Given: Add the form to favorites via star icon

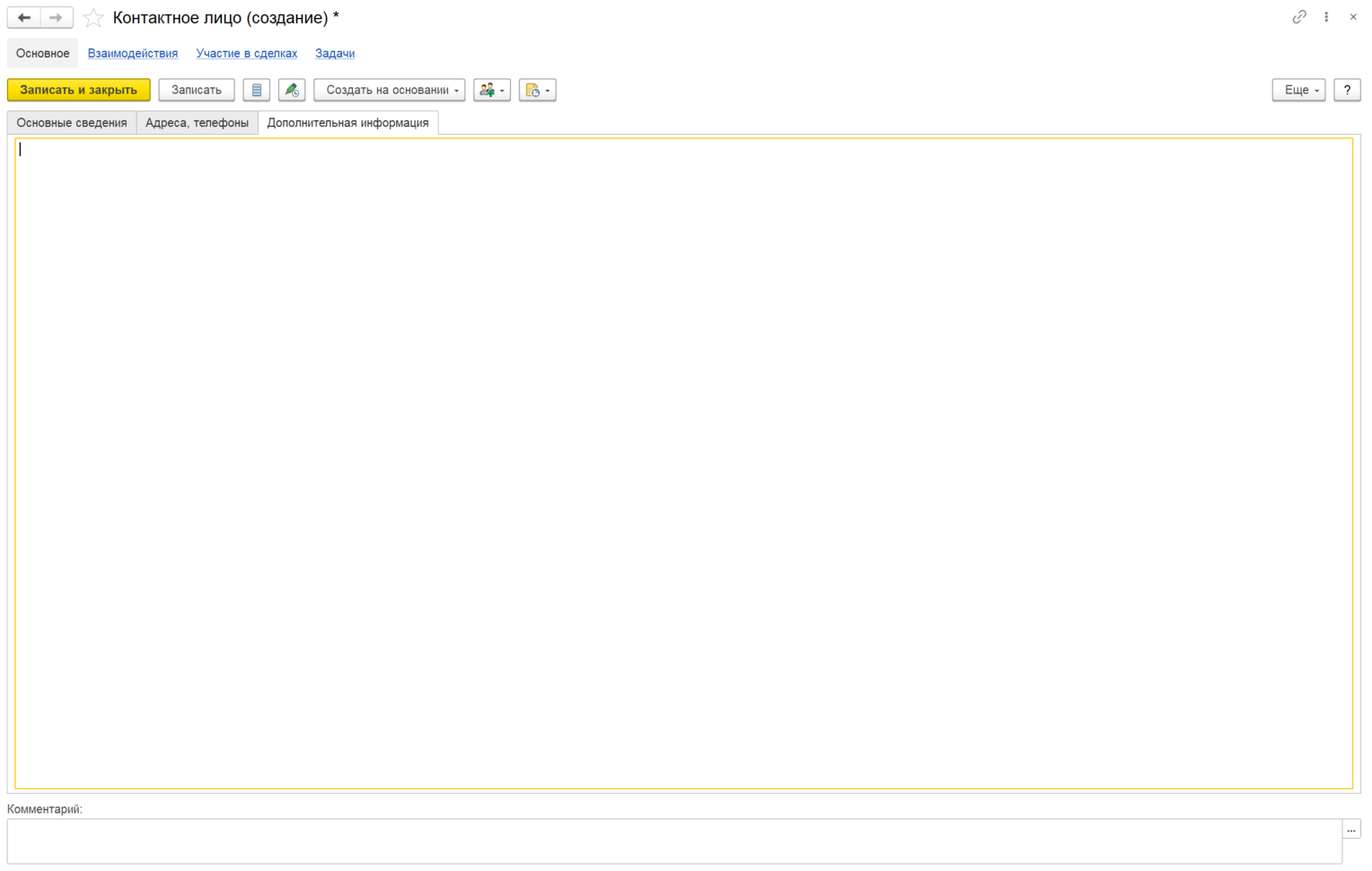Looking at the screenshot, I should pyautogui.click(x=93, y=18).
